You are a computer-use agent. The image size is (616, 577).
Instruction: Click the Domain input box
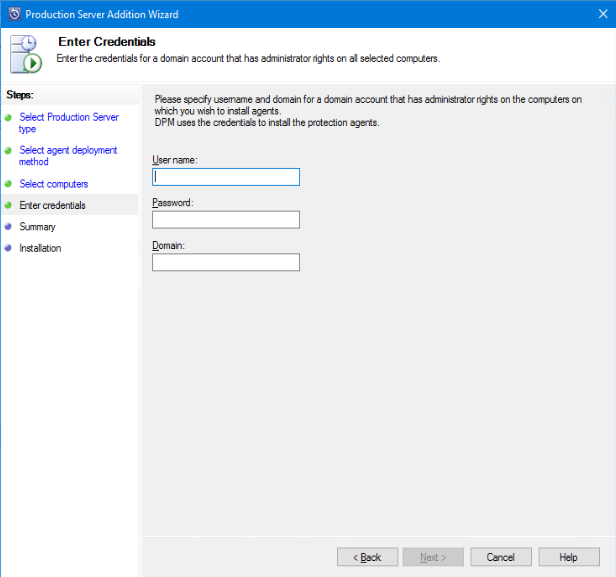226,263
